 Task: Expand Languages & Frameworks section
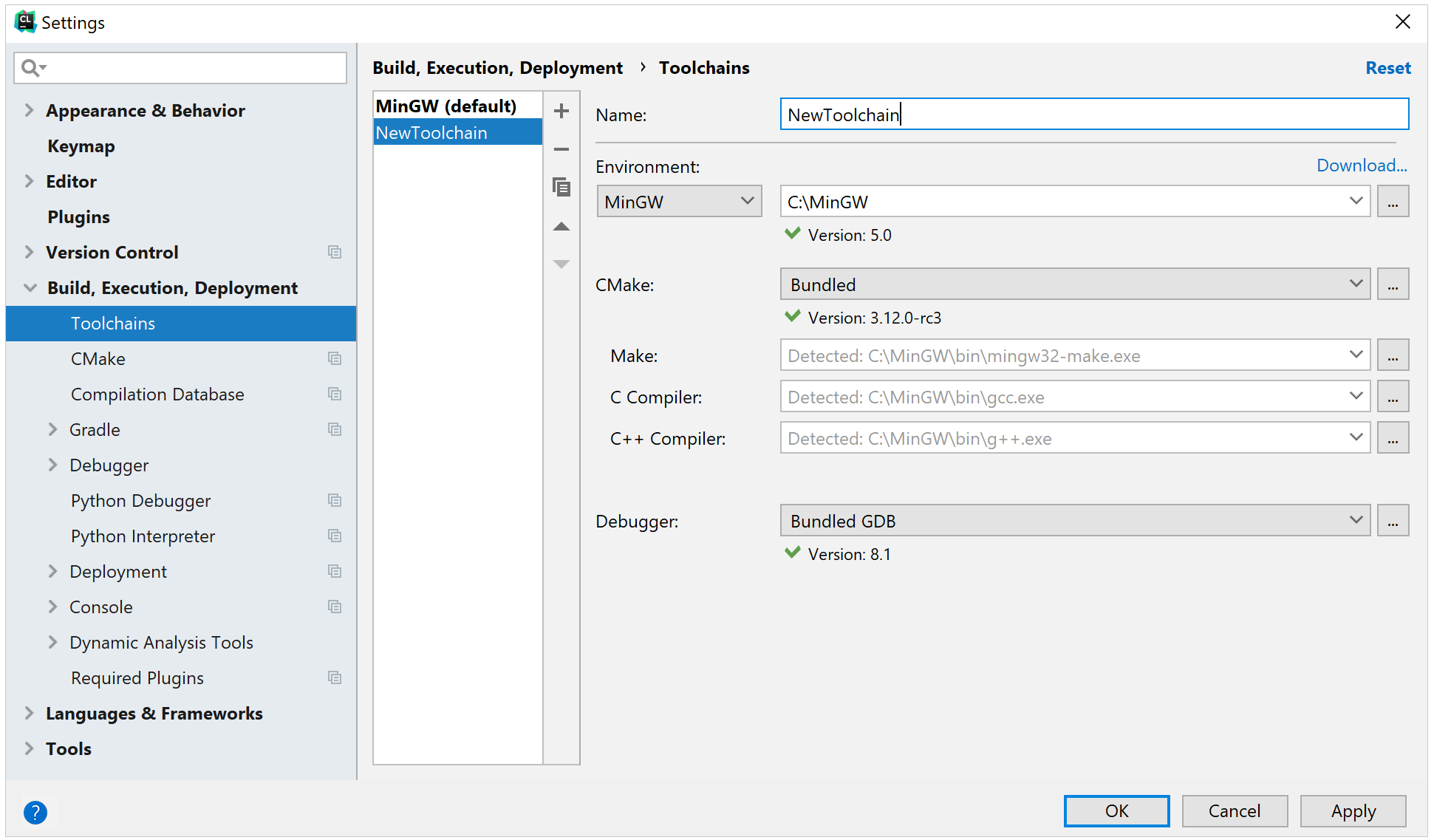[29, 713]
